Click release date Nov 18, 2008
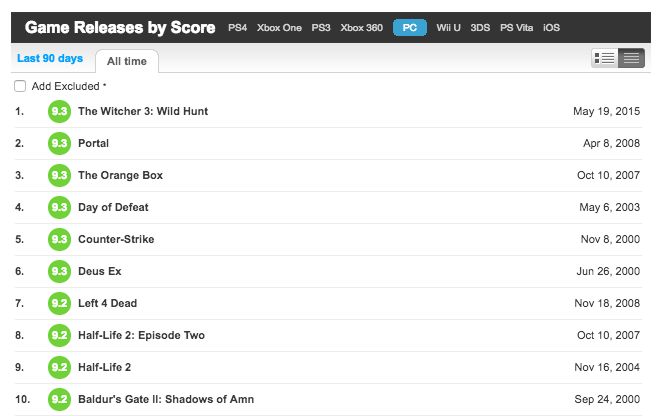The width and height of the screenshot is (663, 416). [607, 303]
